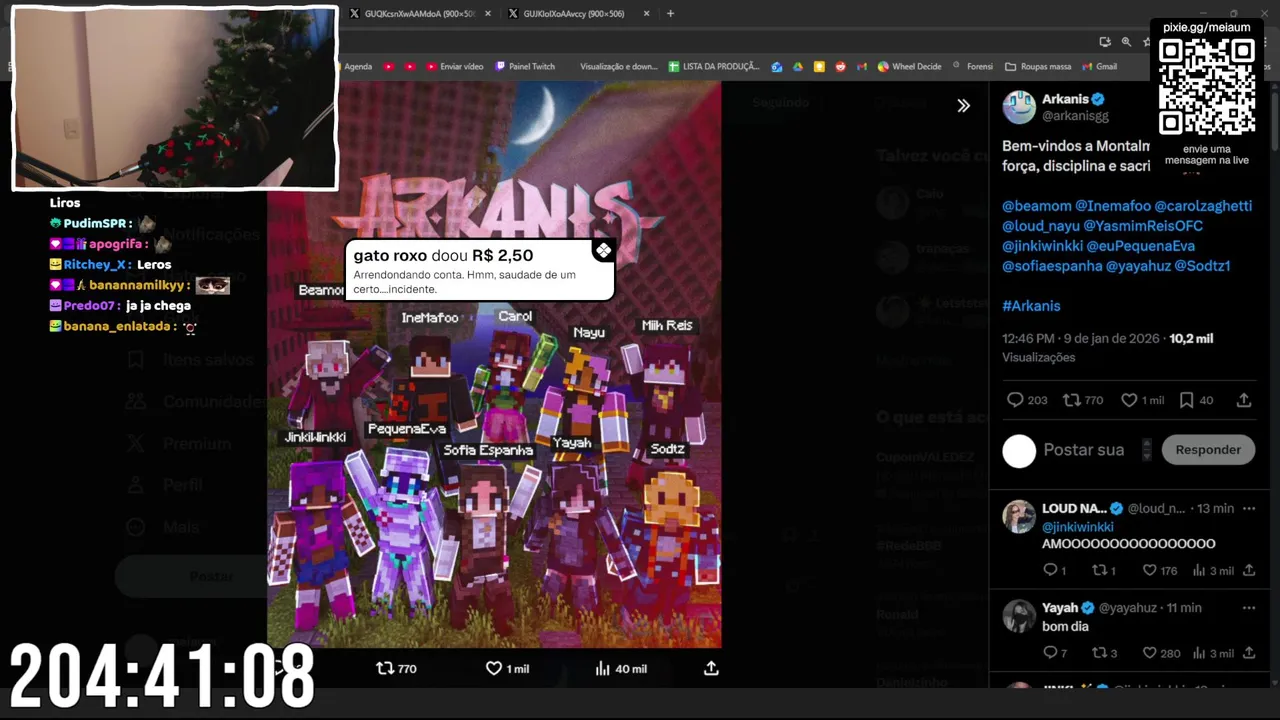Screen dimensions: 1280x720
Task: Open @Sodtz1 mention link
Action: pyautogui.click(x=1202, y=266)
